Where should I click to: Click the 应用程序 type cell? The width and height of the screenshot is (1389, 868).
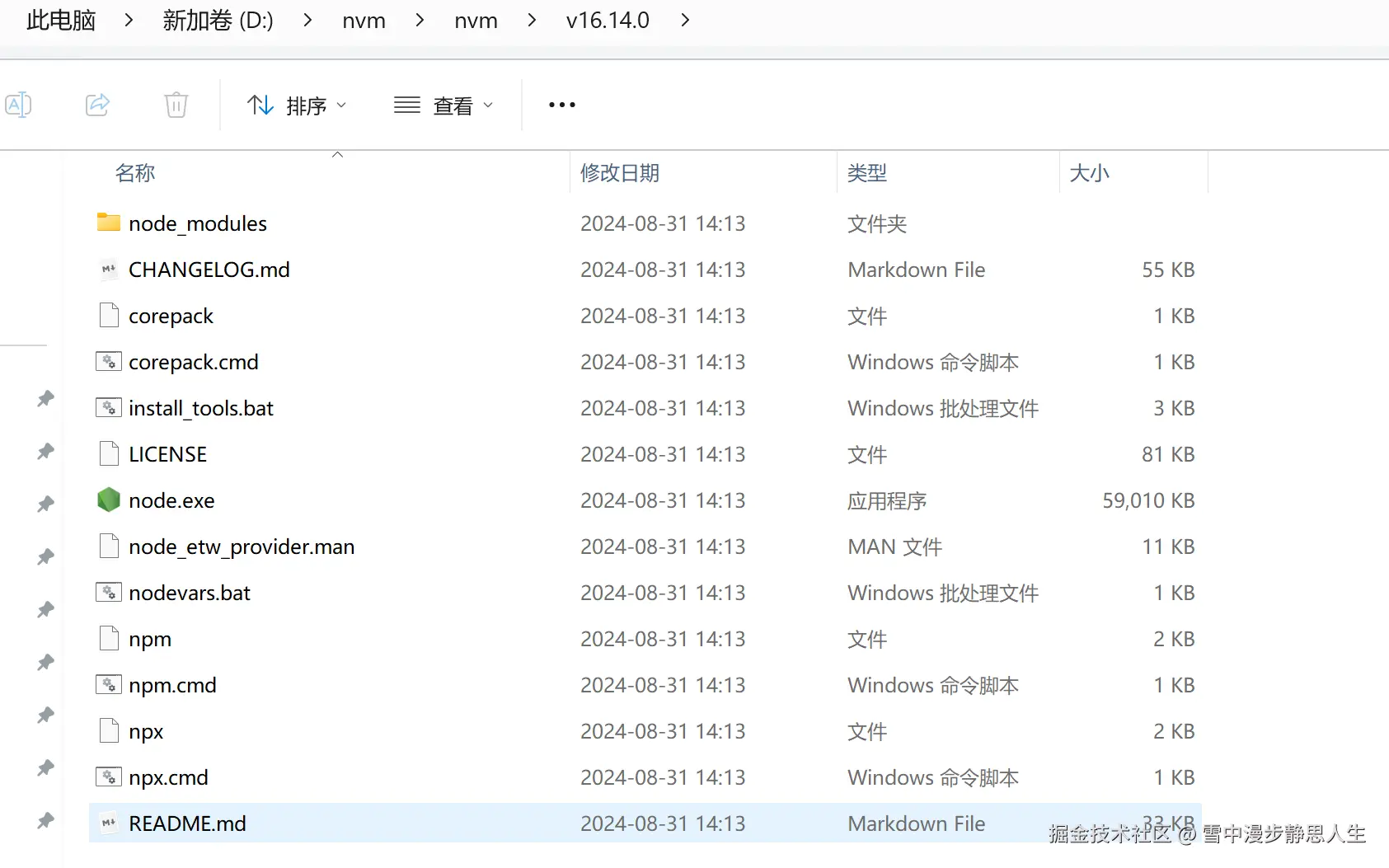887,500
